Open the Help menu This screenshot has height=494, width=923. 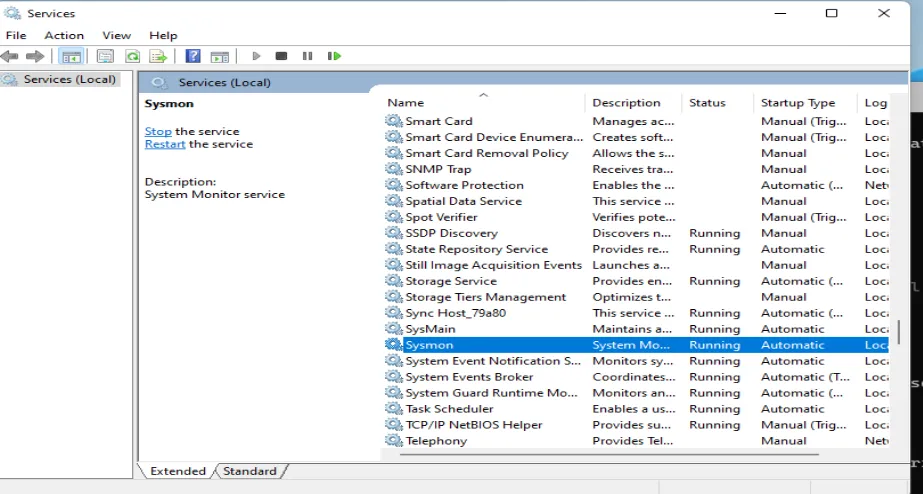coord(163,35)
